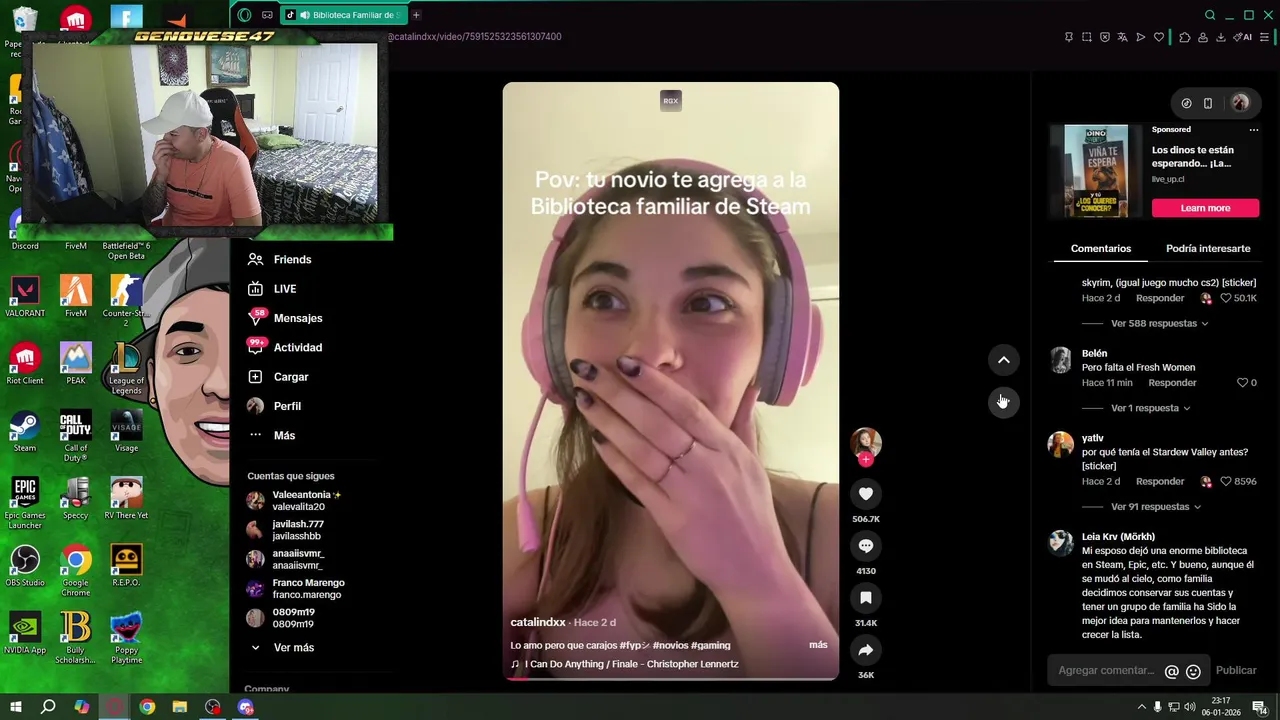
Task: Expand Ver 1 respuesta replies
Action: pyautogui.click(x=1150, y=408)
